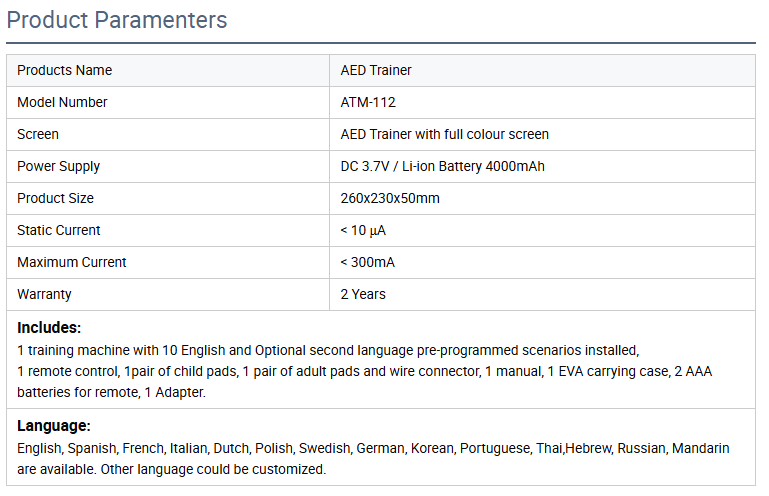Click the 2 Years warranty value

pos(363,294)
